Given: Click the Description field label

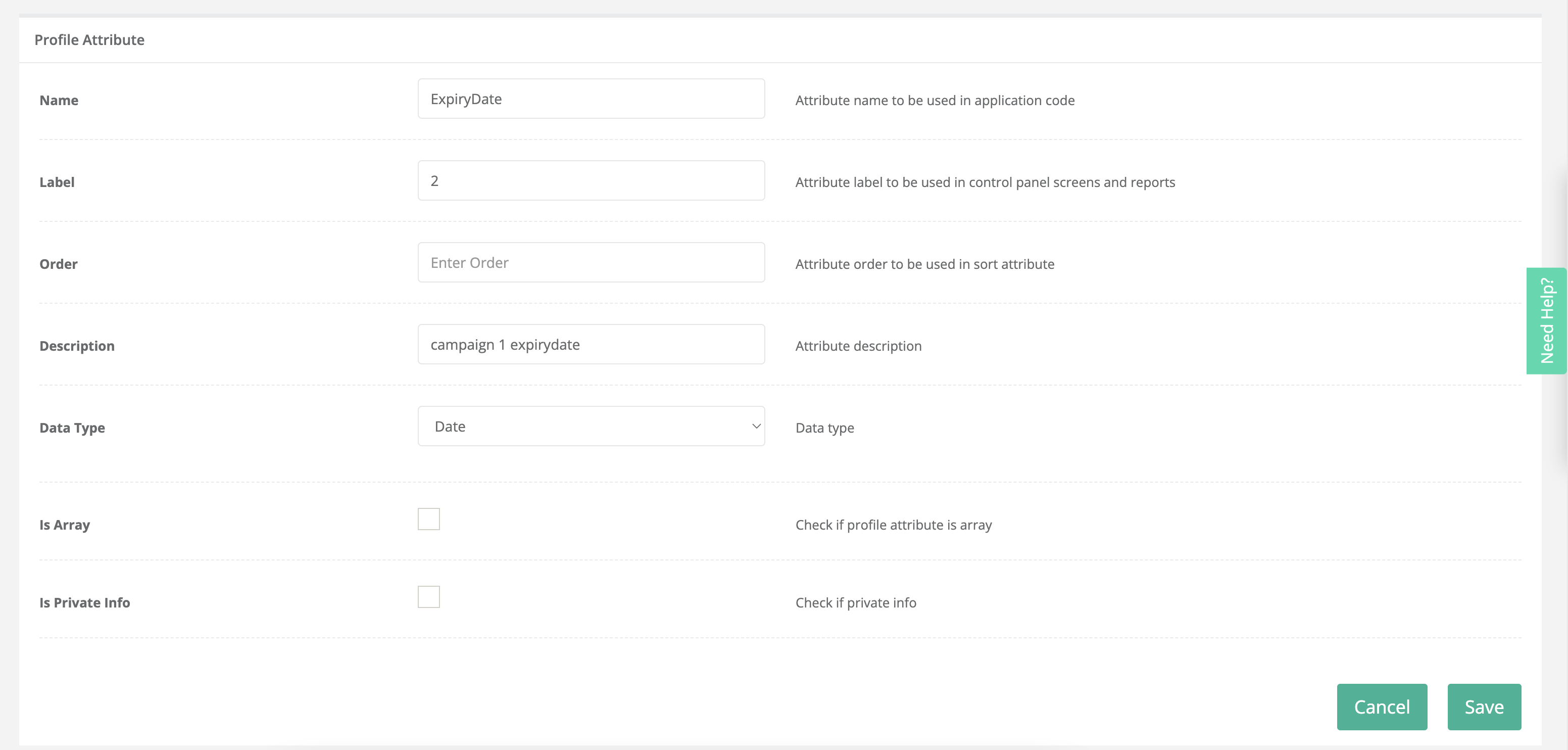Looking at the screenshot, I should [x=77, y=346].
